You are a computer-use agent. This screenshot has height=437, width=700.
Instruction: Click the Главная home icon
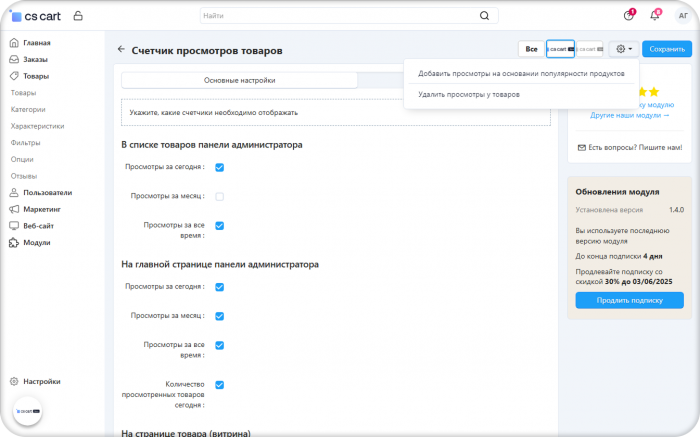(14, 43)
